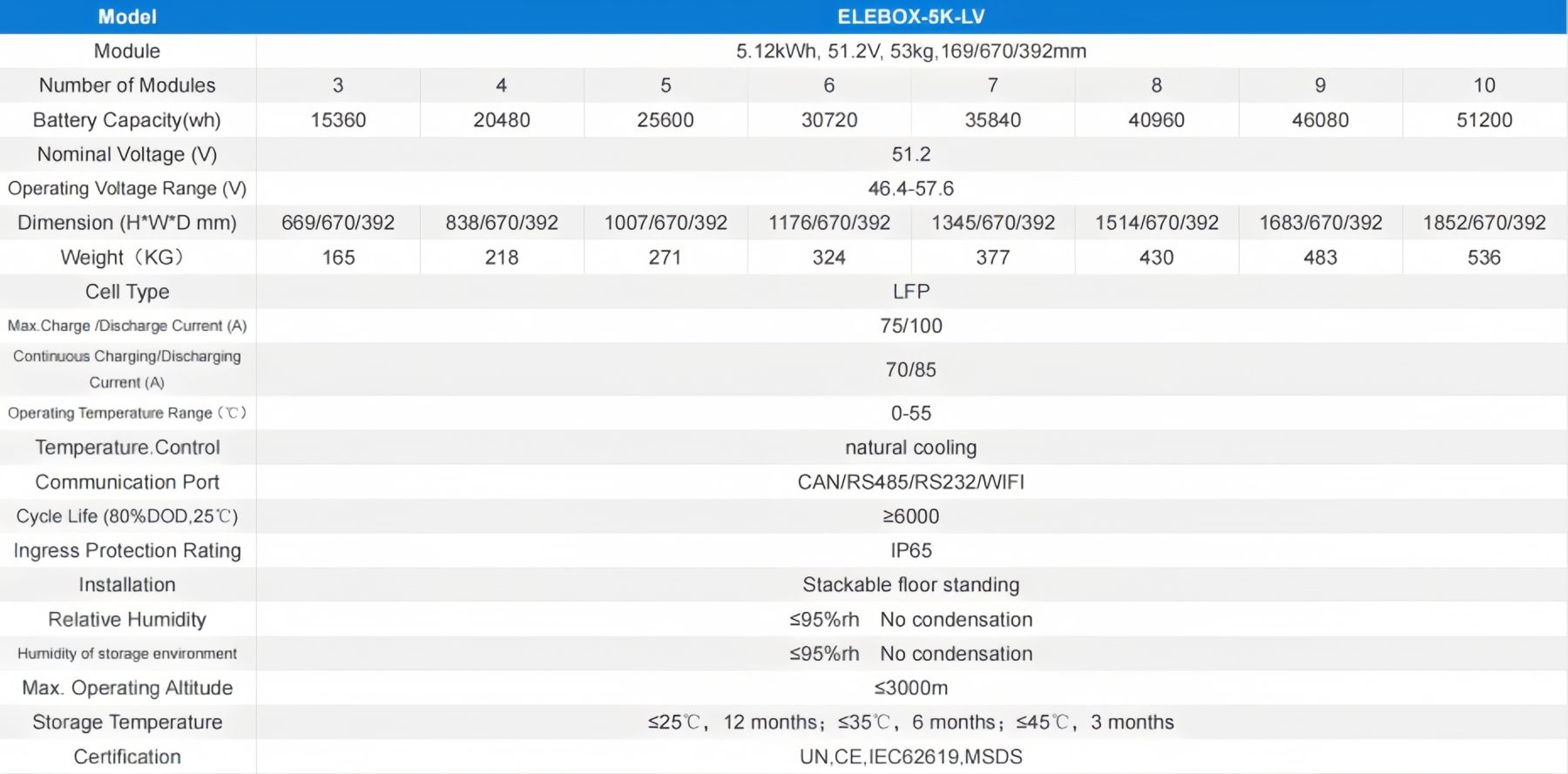The width and height of the screenshot is (1568, 774).
Task: Select weight value 324
Action: click(x=828, y=258)
